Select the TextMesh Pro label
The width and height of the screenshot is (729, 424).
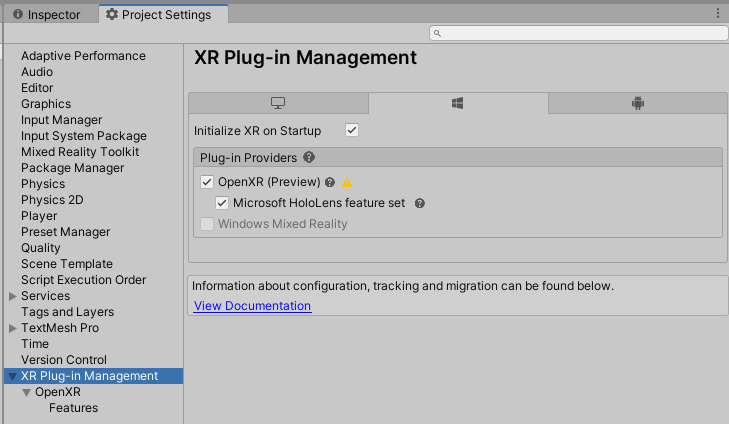pos(60,328)
